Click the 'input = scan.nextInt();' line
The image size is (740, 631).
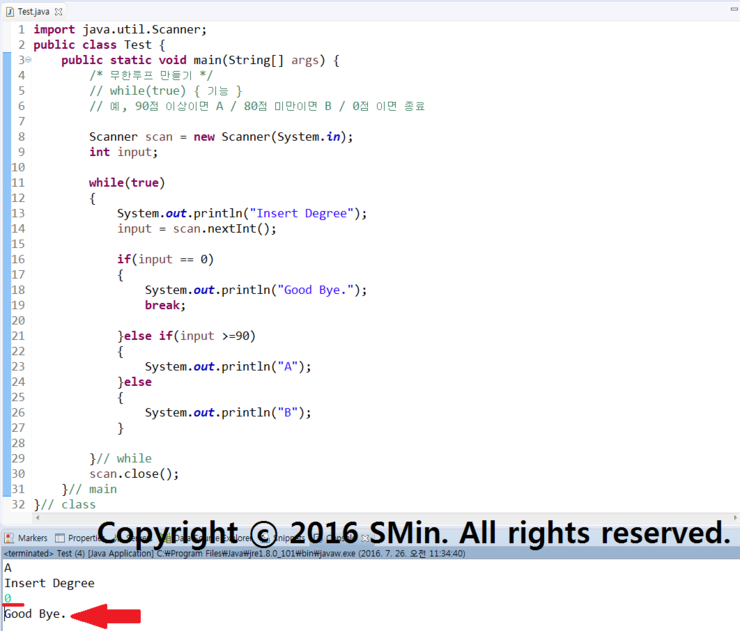click(196, 229)
